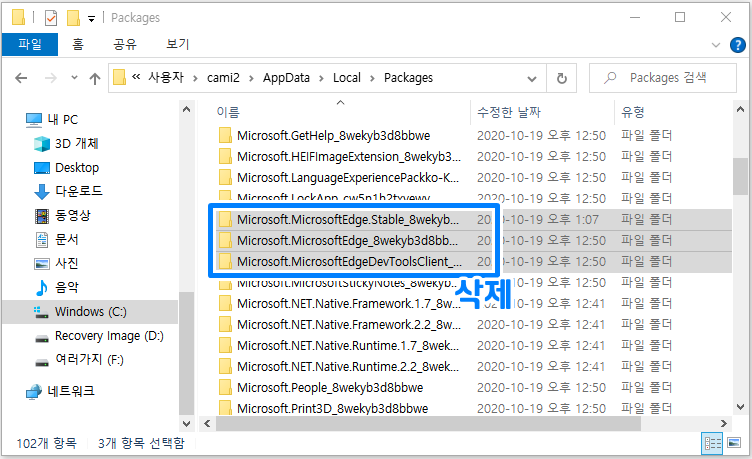Image resolution: width=752 pixels, height=459 pixels.
Task: Click navigation pane scrollbar down arrow
Action: click(x=187, y=424)
